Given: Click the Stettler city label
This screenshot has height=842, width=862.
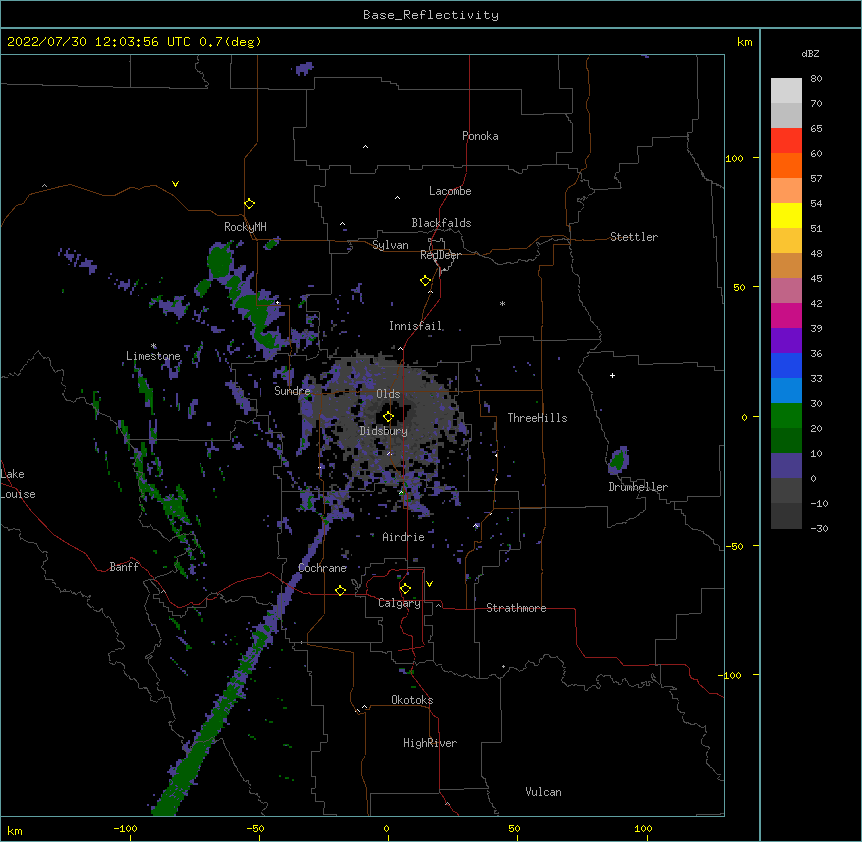Looking at the screenshot, I should pos(634,237).
